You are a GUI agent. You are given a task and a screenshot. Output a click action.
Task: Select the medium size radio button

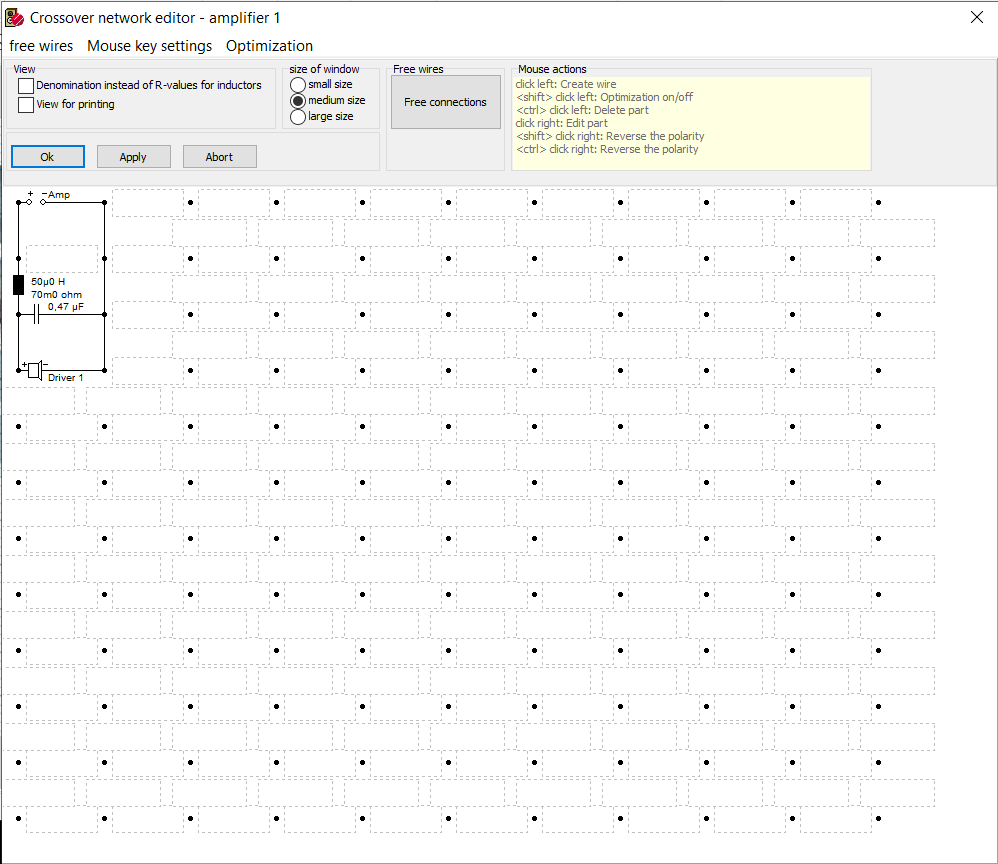[x=298, y=101]
